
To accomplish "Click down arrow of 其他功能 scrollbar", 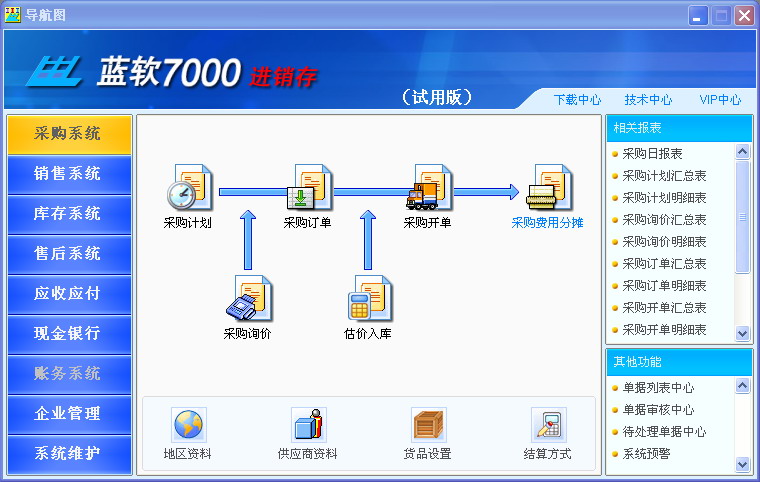I will point(743,465).
